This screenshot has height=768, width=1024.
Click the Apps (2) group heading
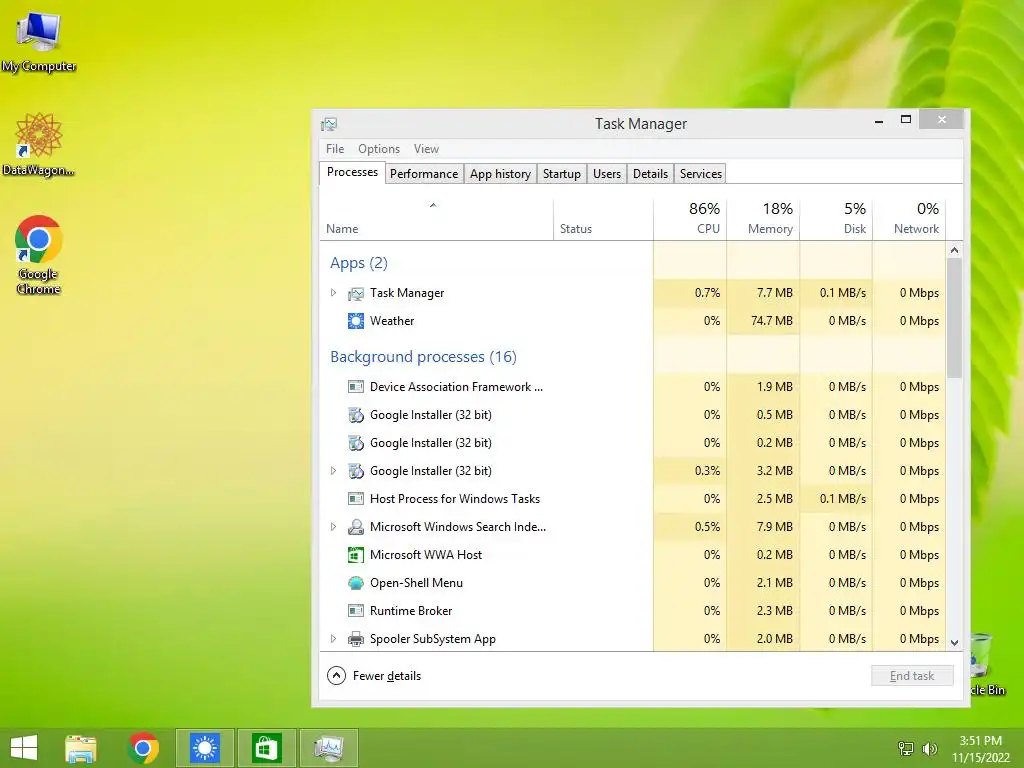[359, 263]
